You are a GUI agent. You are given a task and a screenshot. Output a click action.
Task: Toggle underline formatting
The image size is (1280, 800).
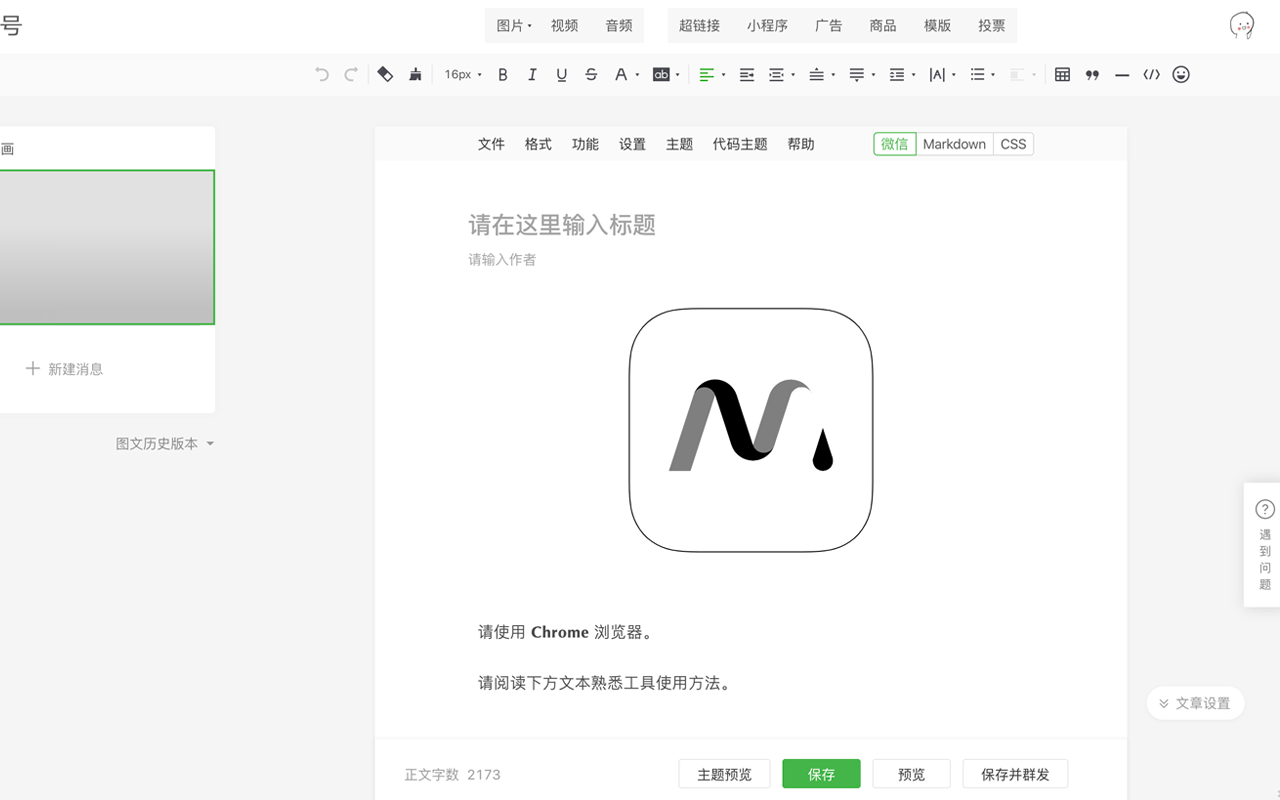click(x=562, y=74)
